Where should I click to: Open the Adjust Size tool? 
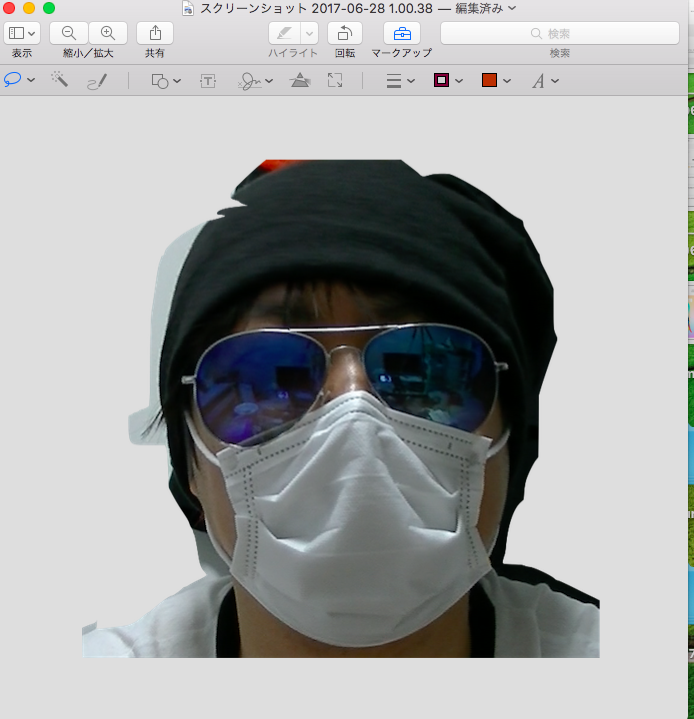coord(335,80)
